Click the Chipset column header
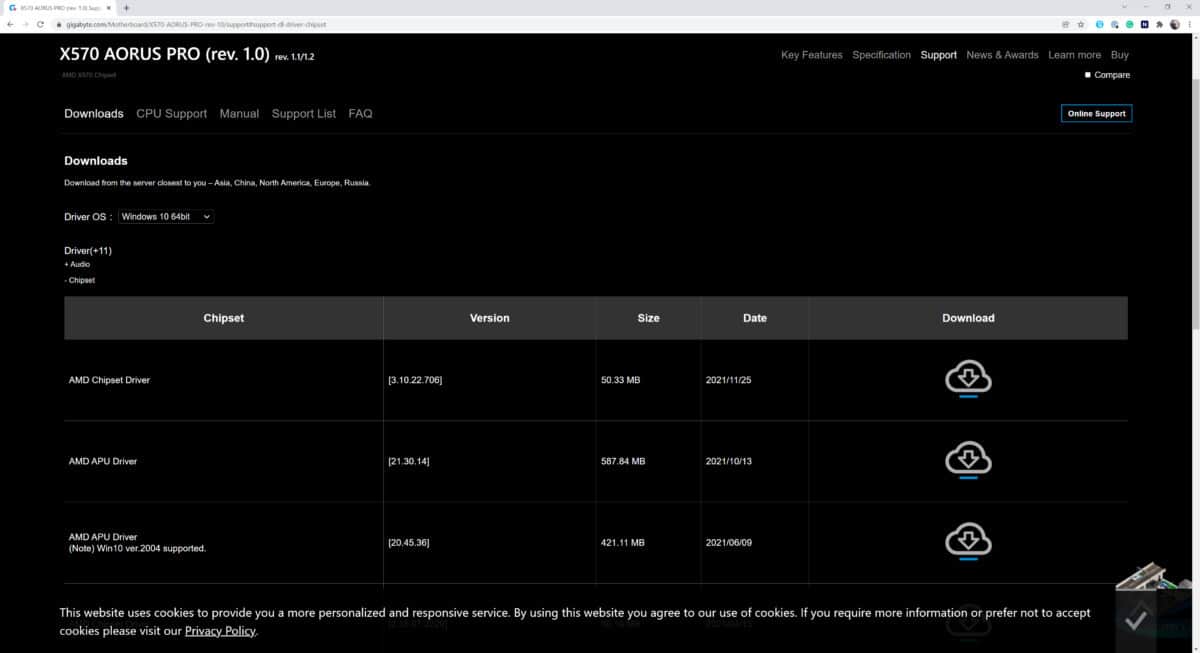 click(x=223, y=318)
